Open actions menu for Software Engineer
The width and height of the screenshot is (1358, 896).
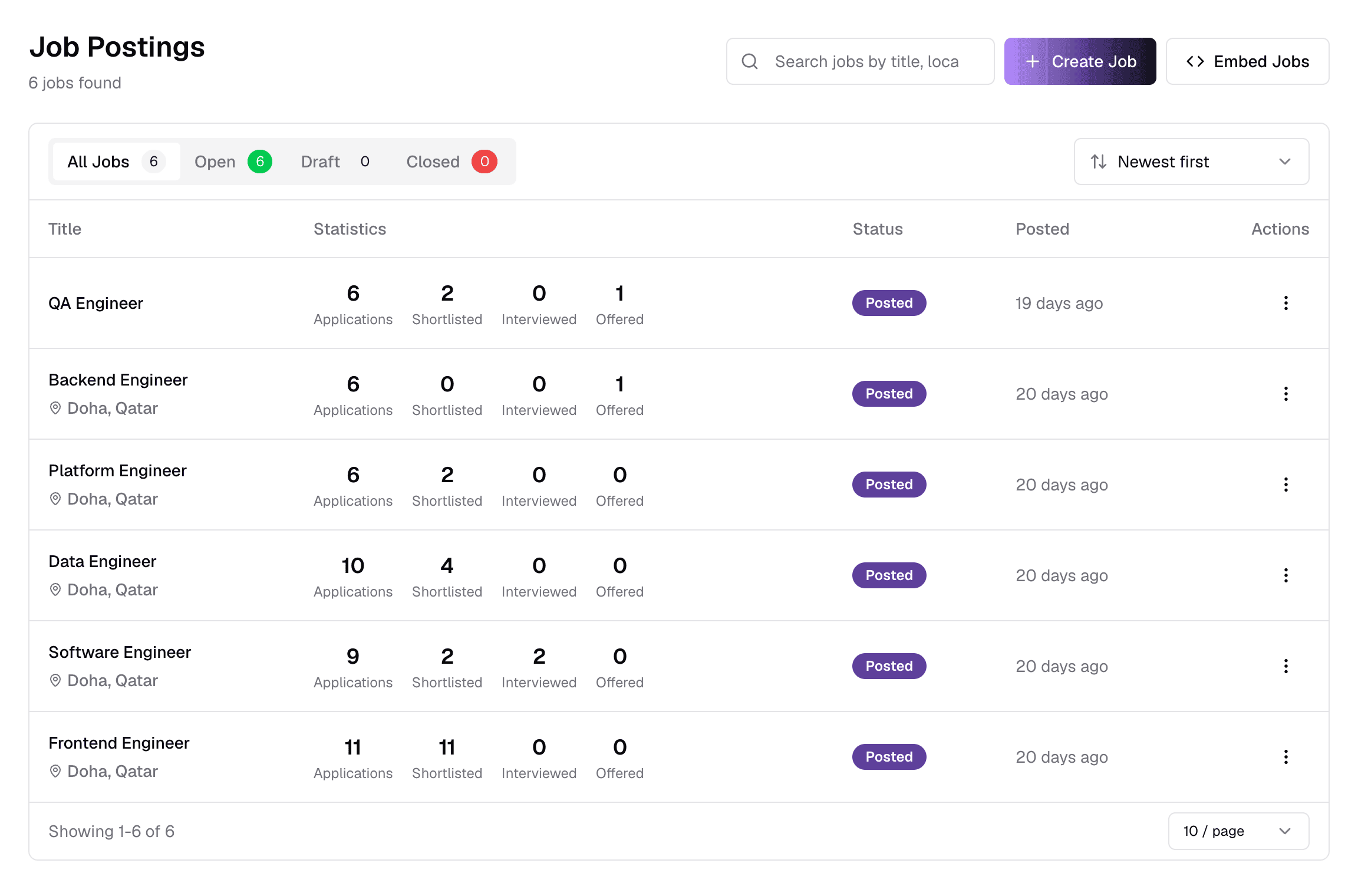pyautogui.click(x=1286, y=666)
